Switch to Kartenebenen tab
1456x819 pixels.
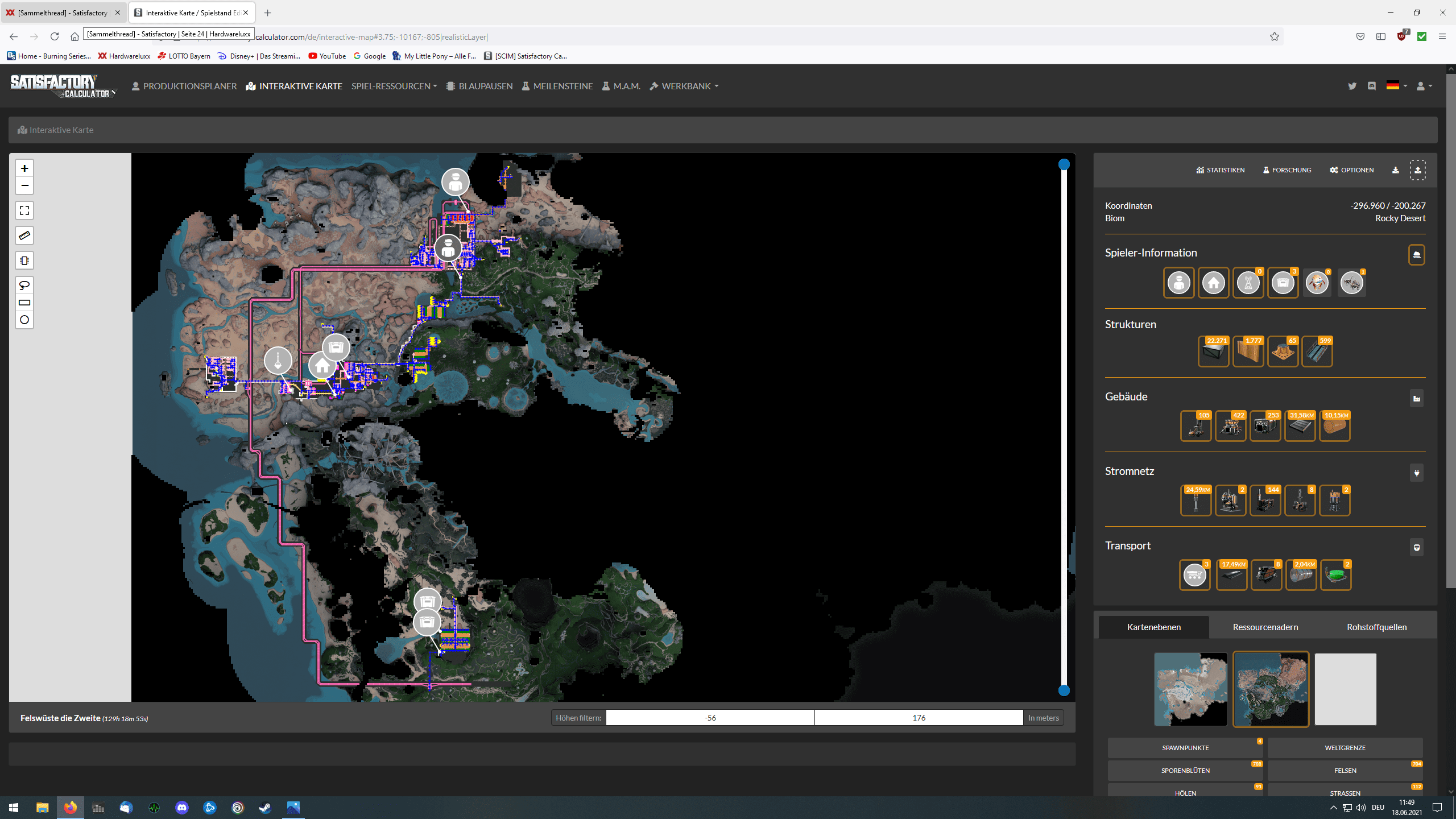point(1154,627)
